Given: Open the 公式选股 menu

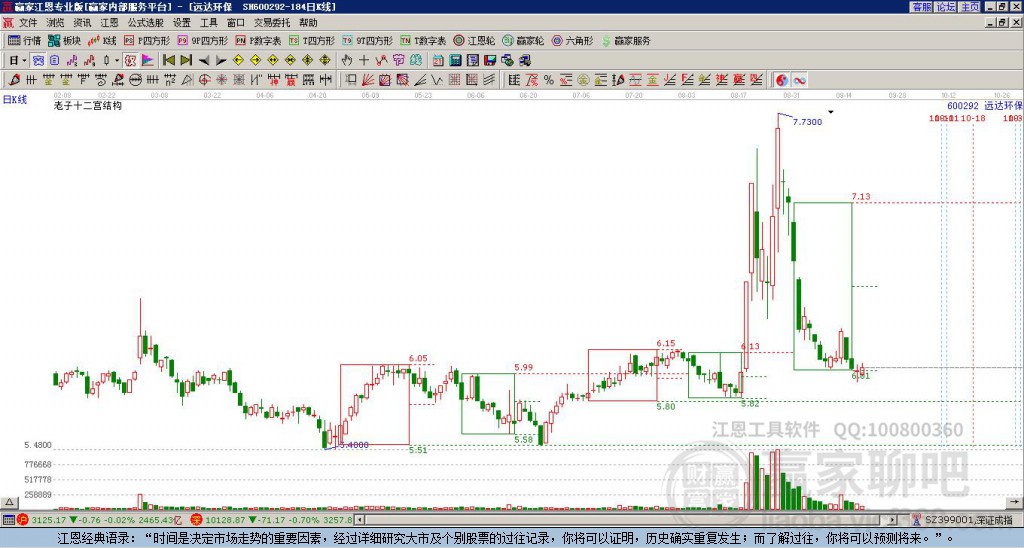Looking at the screenshot, I should tap(146, 23).
